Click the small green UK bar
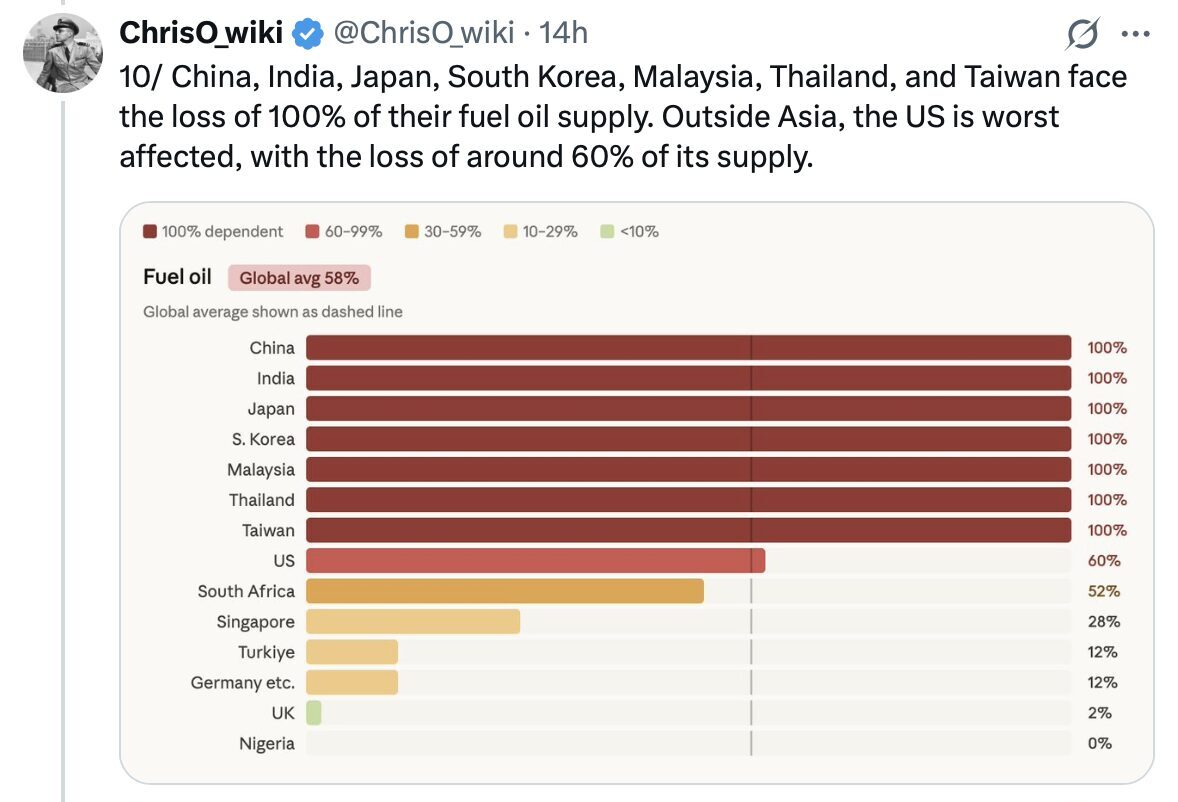This screenshot has width=1178, height=802. [314, 713]
